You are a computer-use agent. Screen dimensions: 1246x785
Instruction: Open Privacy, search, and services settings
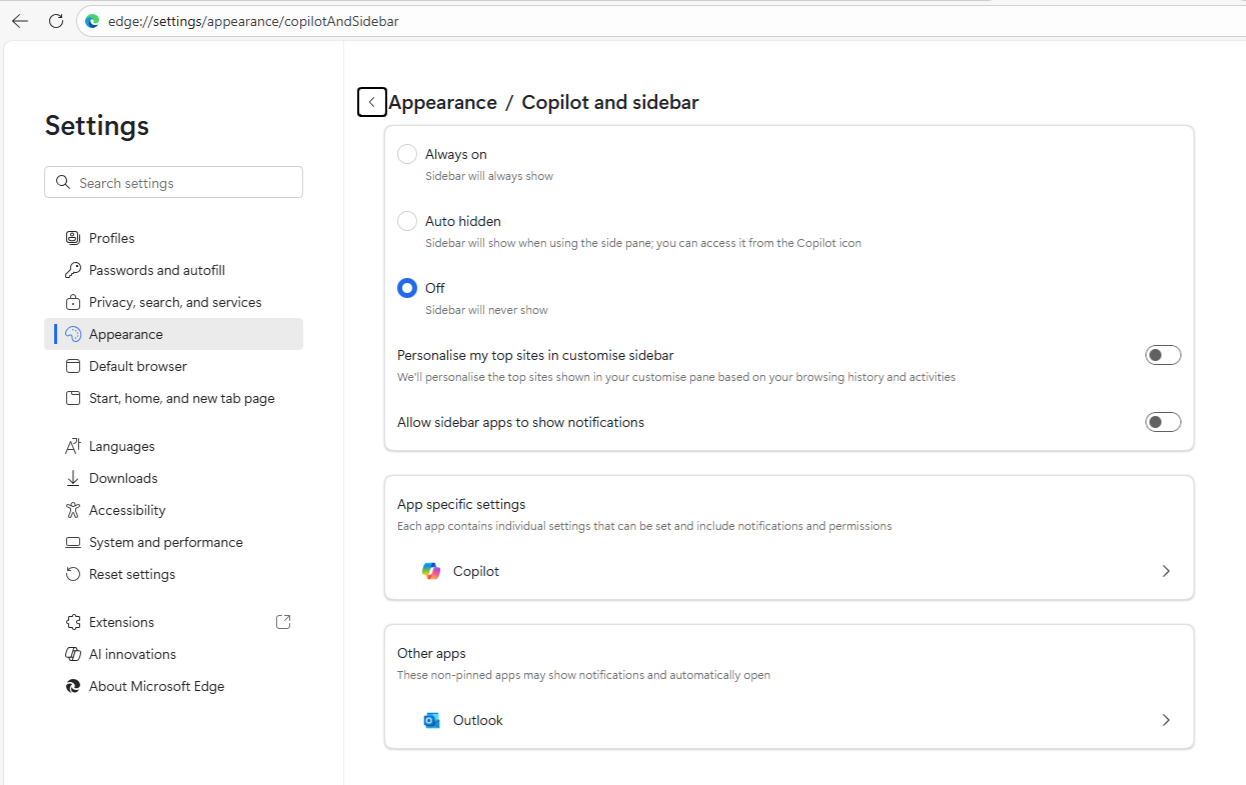(x=175, y=302)
